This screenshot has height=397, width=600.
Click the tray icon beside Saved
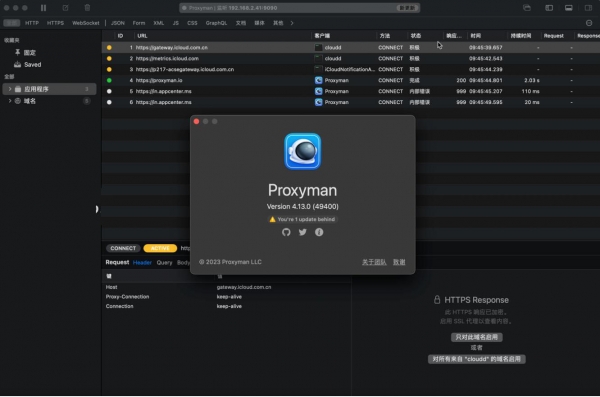[17, 64]
